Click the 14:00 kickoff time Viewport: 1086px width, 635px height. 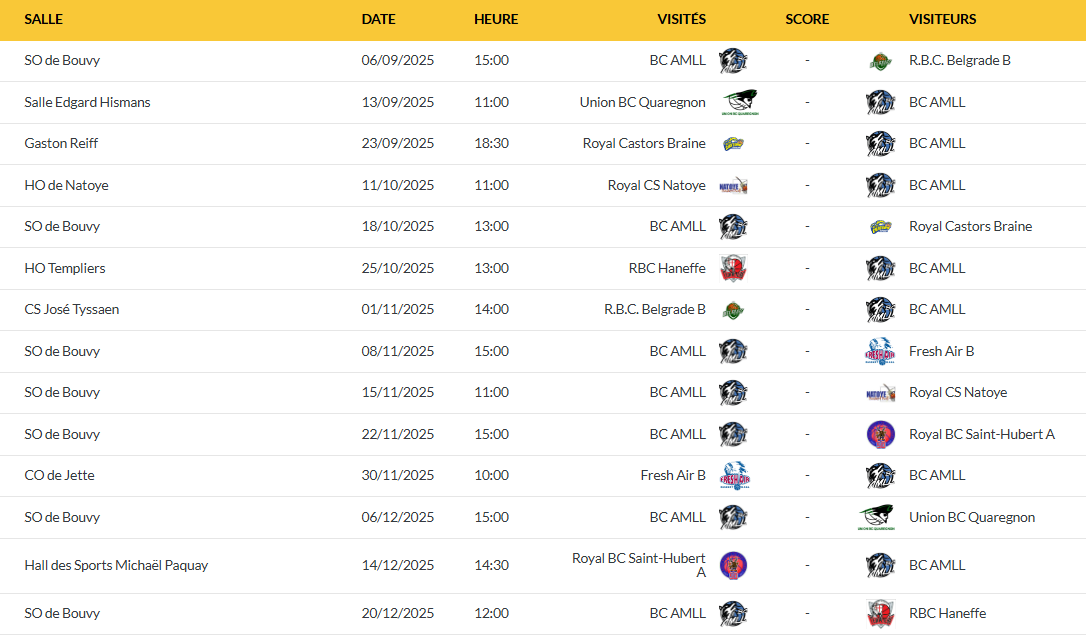tap(492, 310)
